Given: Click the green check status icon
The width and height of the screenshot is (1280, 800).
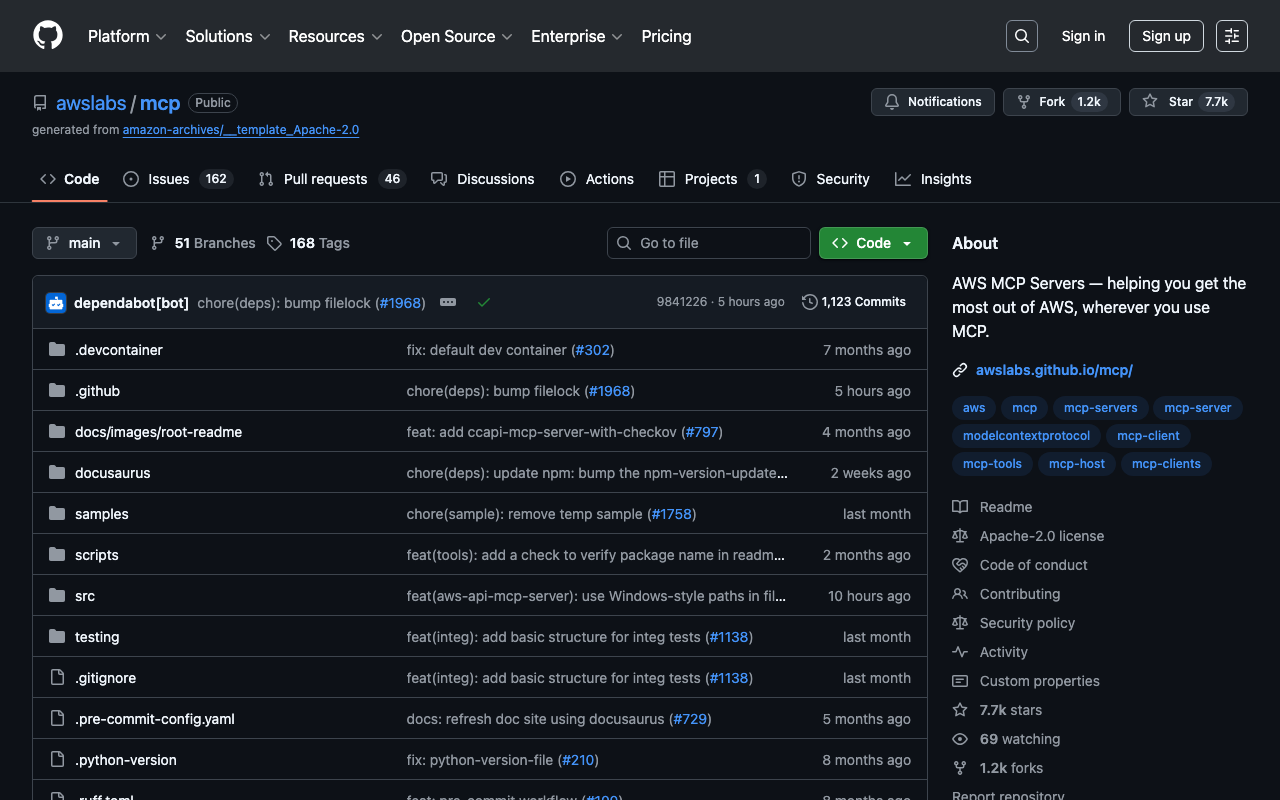Looking at the screenshot, I should coord(484,302).
